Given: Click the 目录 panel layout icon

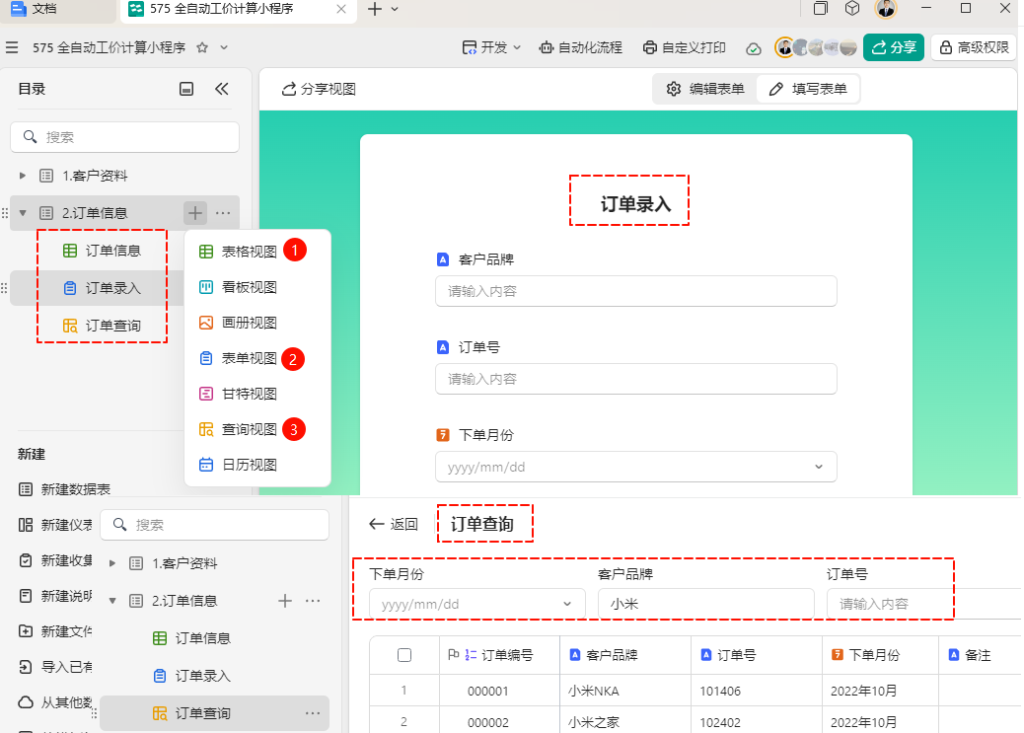Looking at the screenshot, I should tap(187, 89).
